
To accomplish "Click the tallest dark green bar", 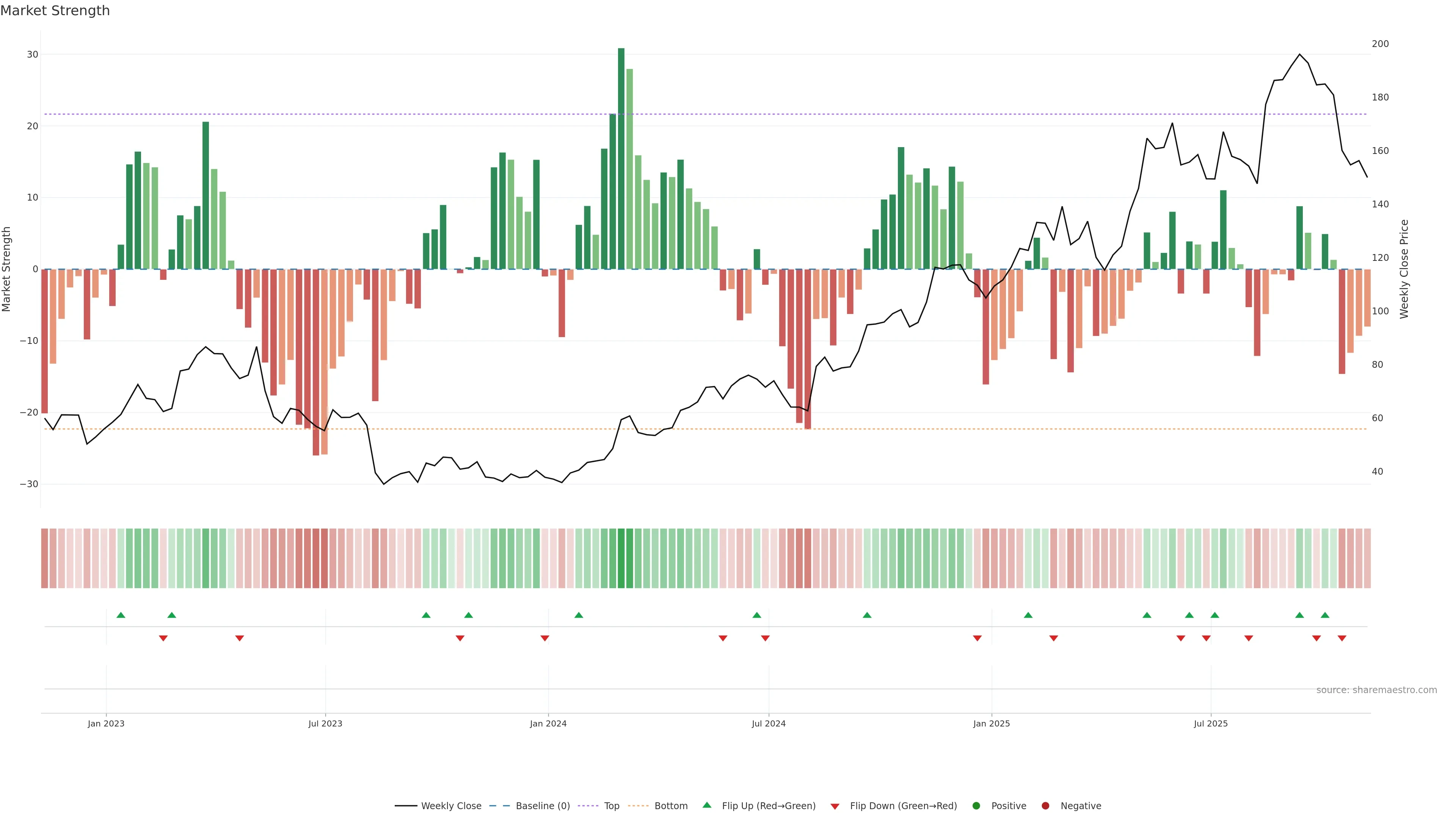I will coord(621,158).
